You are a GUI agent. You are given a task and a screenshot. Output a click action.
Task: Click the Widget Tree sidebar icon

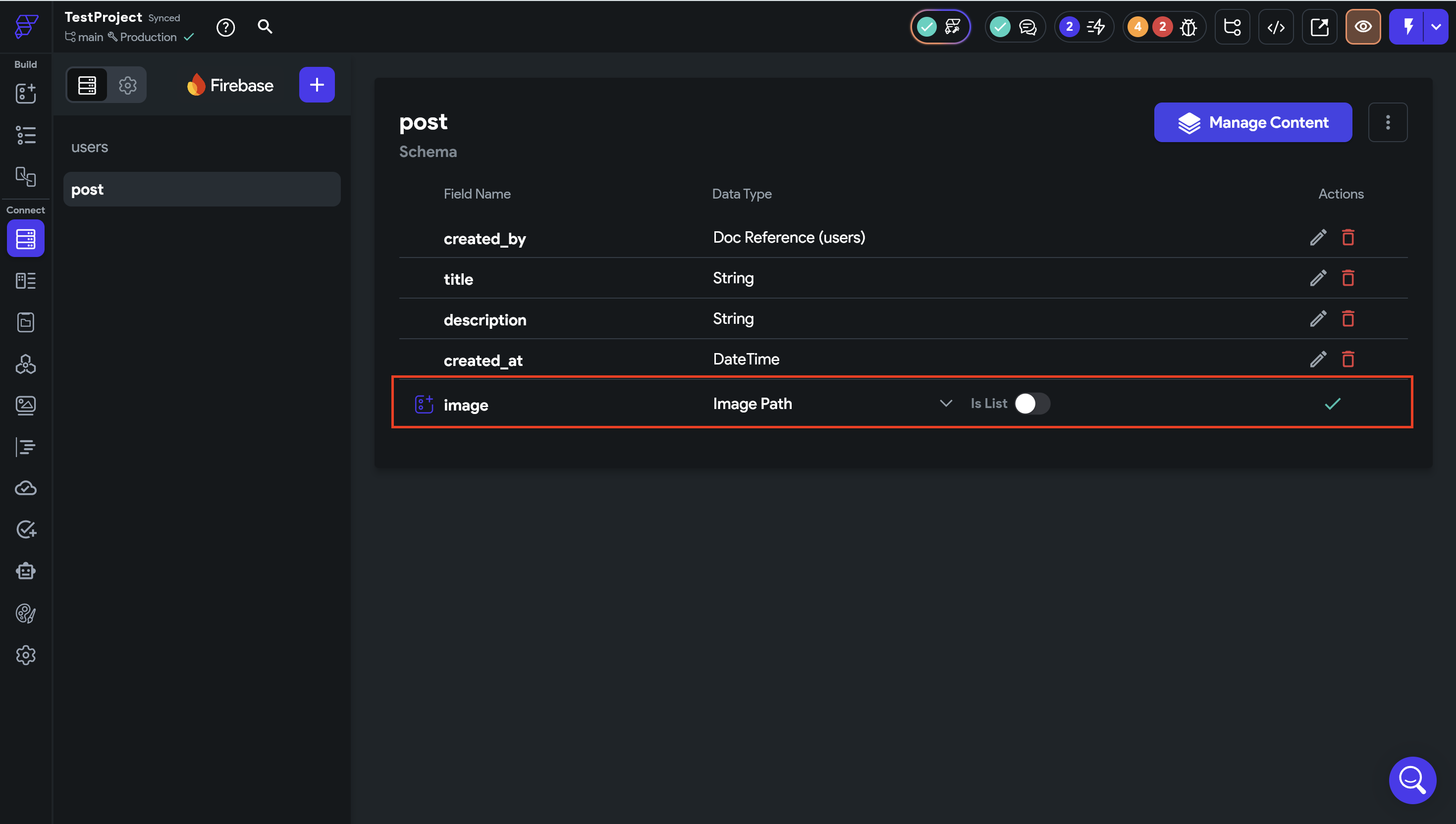point(25,135)
